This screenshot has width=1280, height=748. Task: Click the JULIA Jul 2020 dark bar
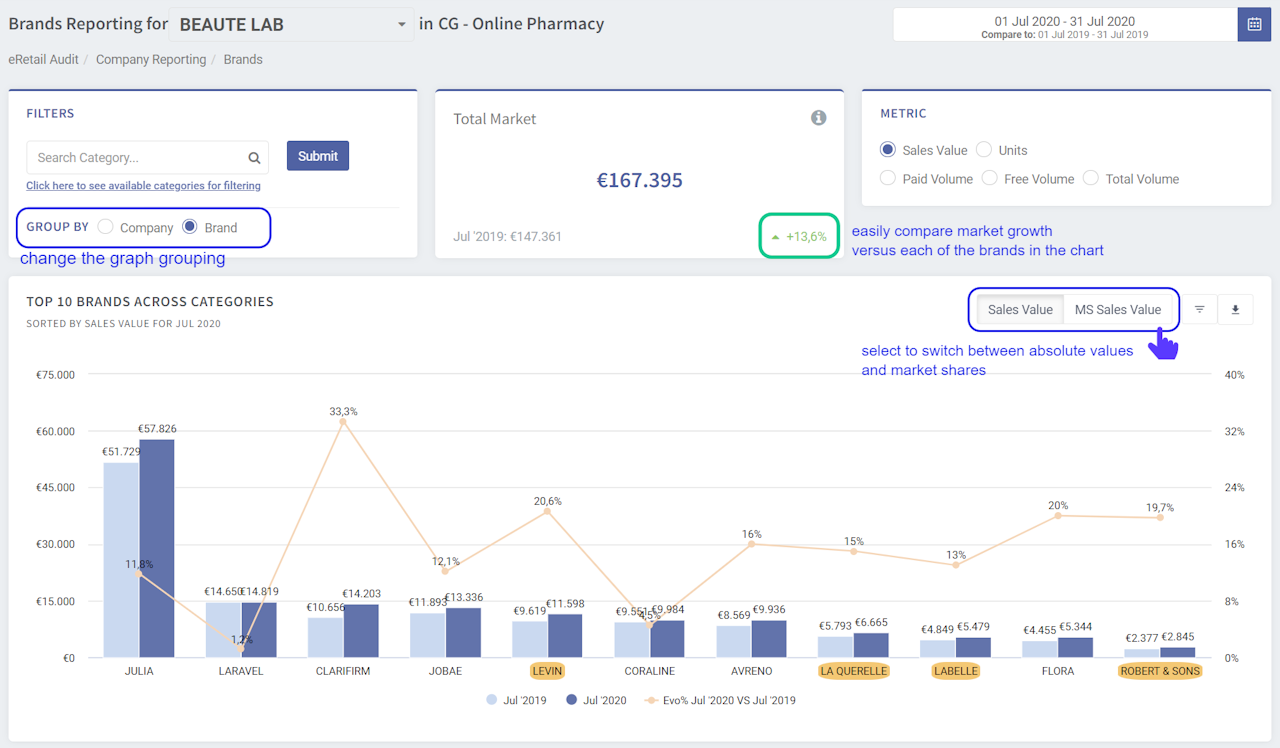pyautogui.click(x=157, y=548)
